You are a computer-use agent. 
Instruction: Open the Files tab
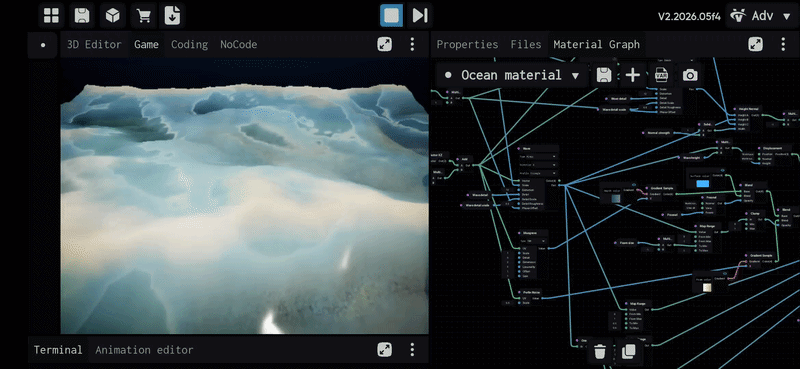pos(526,44)
